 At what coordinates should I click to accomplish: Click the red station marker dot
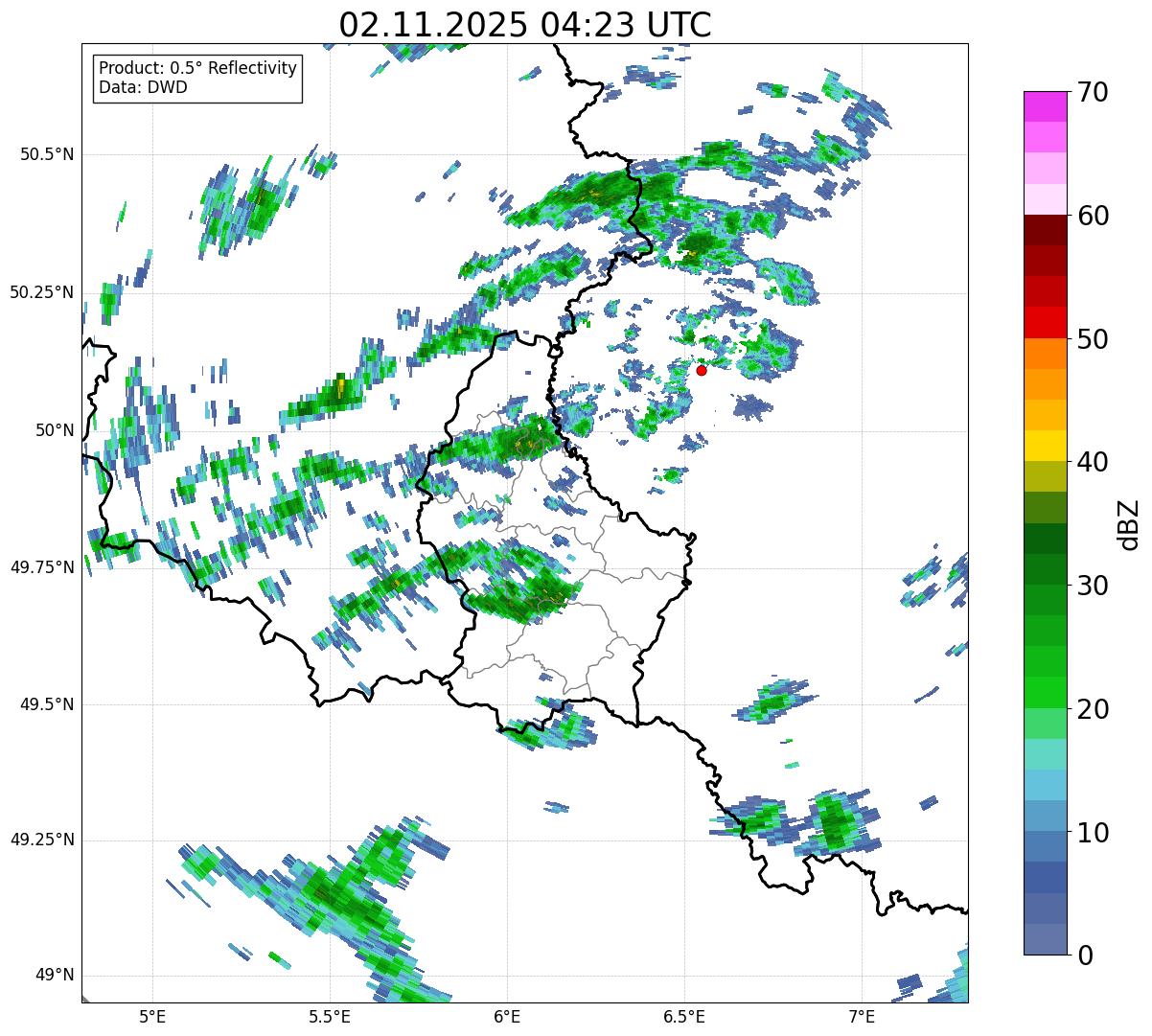coord(702,370)
